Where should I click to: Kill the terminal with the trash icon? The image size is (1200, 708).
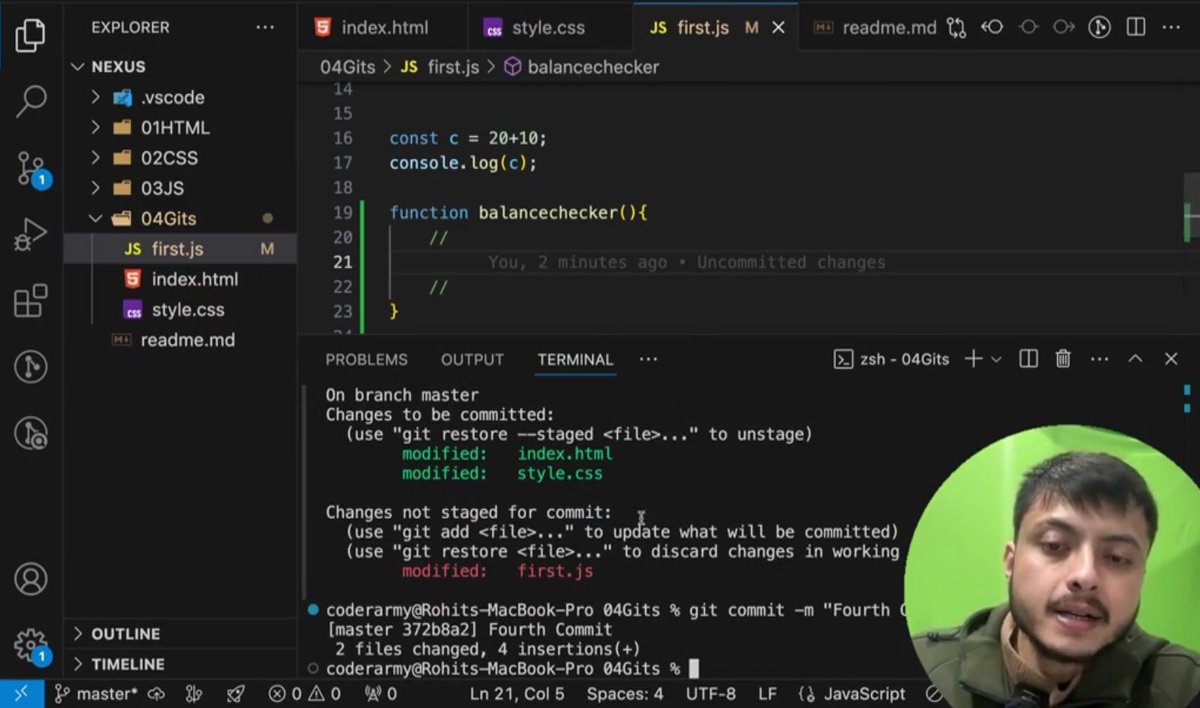pyautogui.click(x=1062, y=358)
